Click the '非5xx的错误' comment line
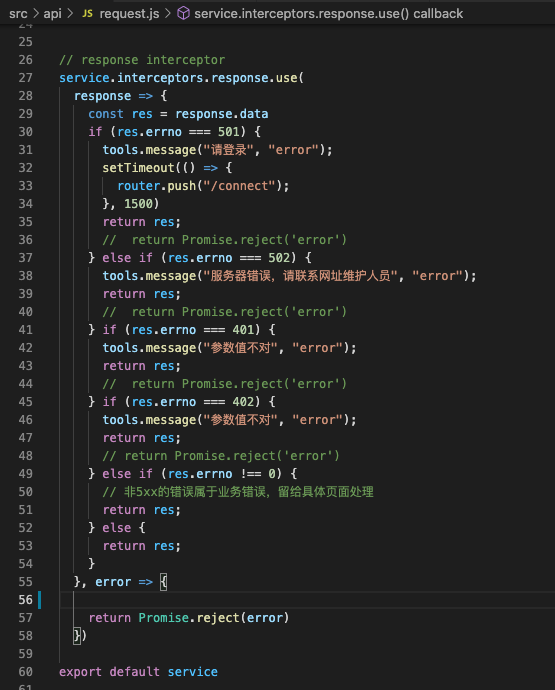 coord(238,492)
